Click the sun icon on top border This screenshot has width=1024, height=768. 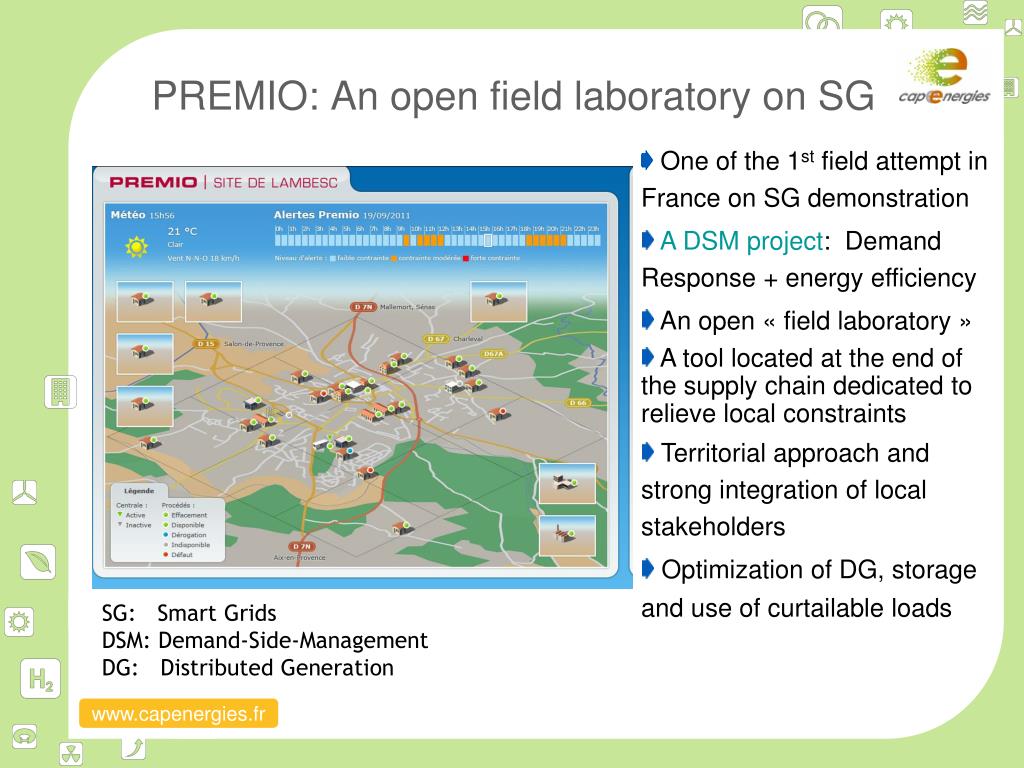point(896,20)
